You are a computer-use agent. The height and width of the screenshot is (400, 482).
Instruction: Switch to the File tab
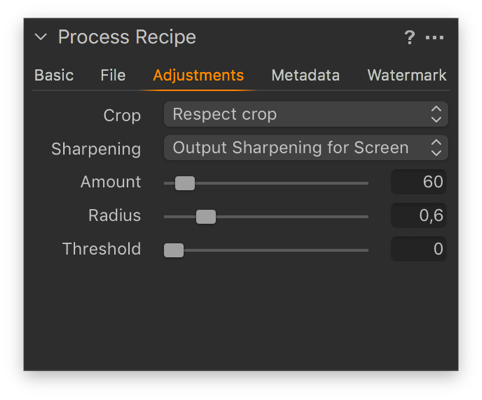click(x=113, y=75)
